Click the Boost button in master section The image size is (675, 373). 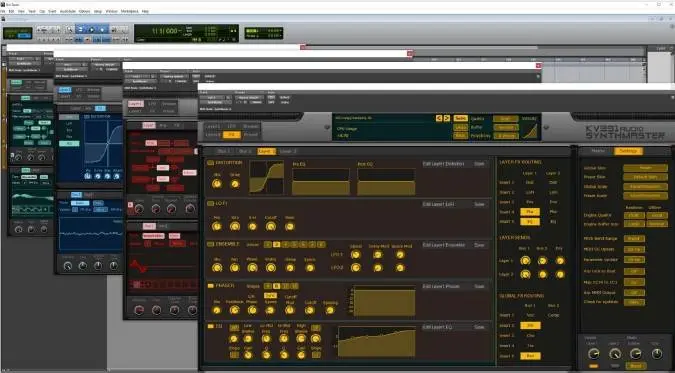click(x=635, y=366)
